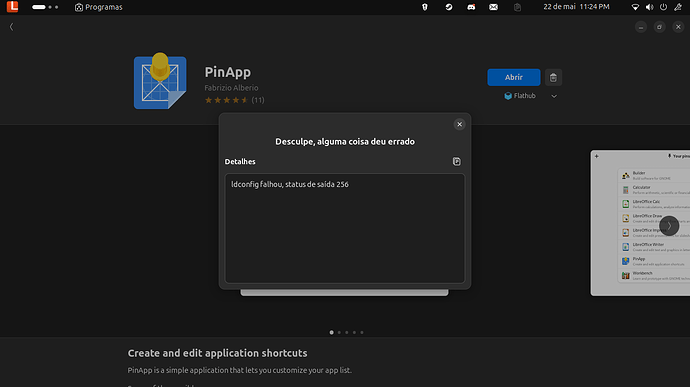Click the pen icon at top-right corner
This screenshot has width=690, height=387.
coord(678,7)
